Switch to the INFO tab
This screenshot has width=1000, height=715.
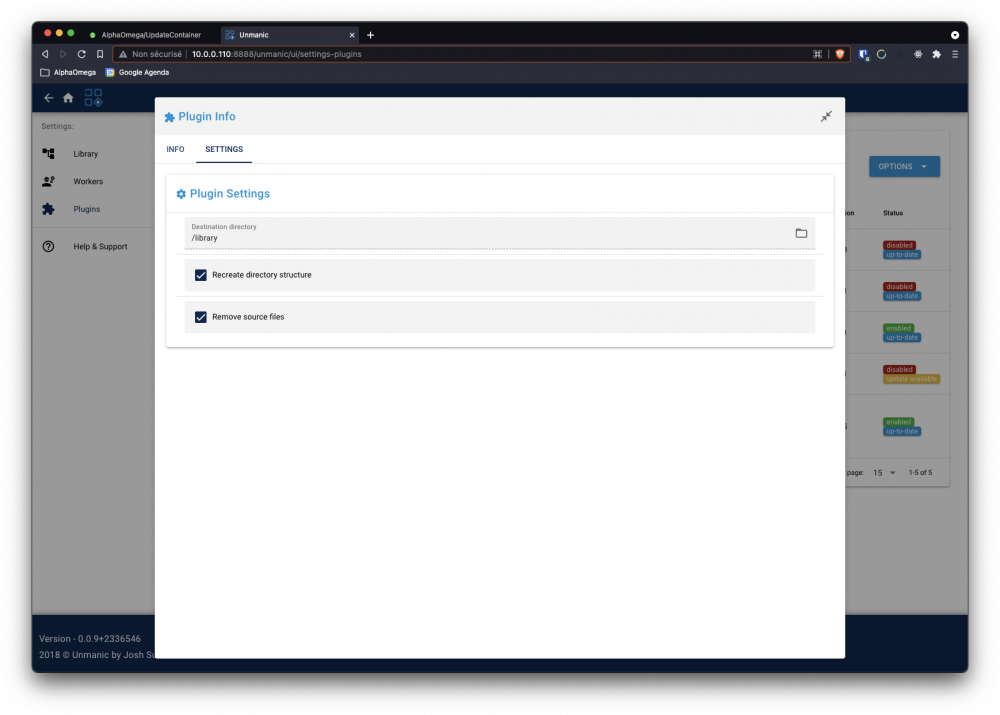click(x=175, y=149)
